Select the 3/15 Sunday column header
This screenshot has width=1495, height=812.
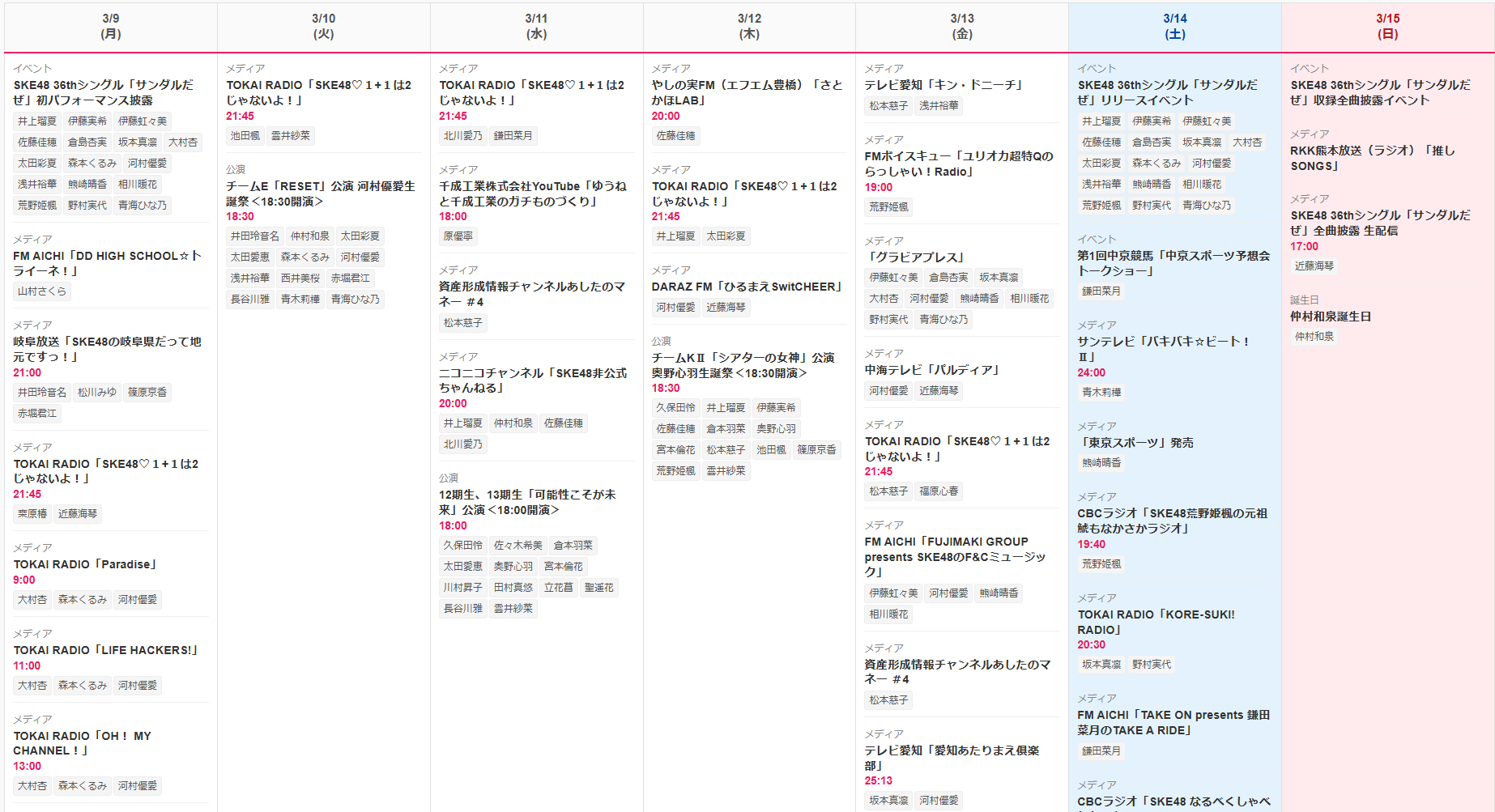1387,27
